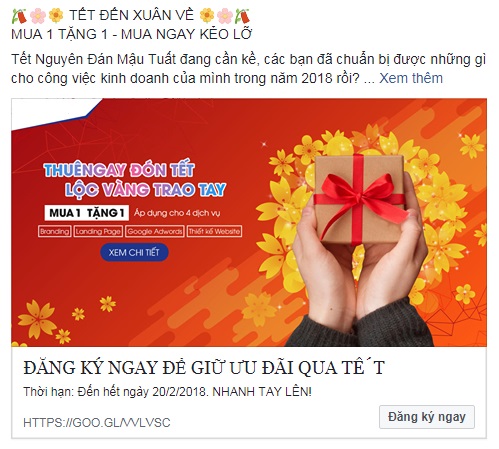Screen dimensions: 499x449
Task: Select the Branding service tag
Action: 54,231
